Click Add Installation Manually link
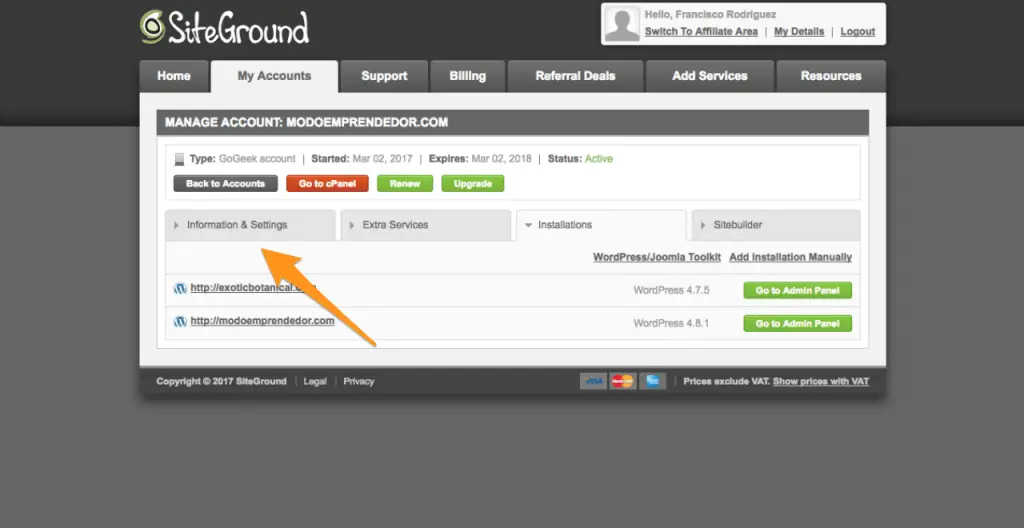This screenshot has width=1024, height=528. (791, 257)
